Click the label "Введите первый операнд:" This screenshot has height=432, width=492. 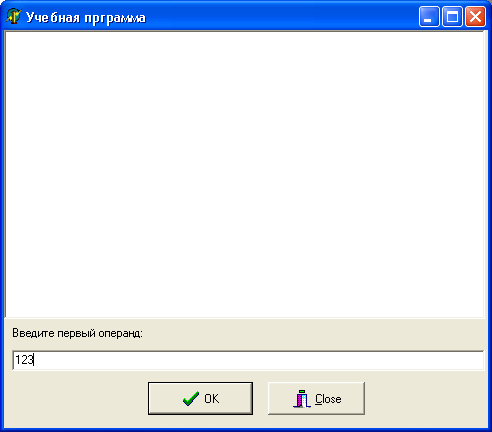(x=77, y=333)
